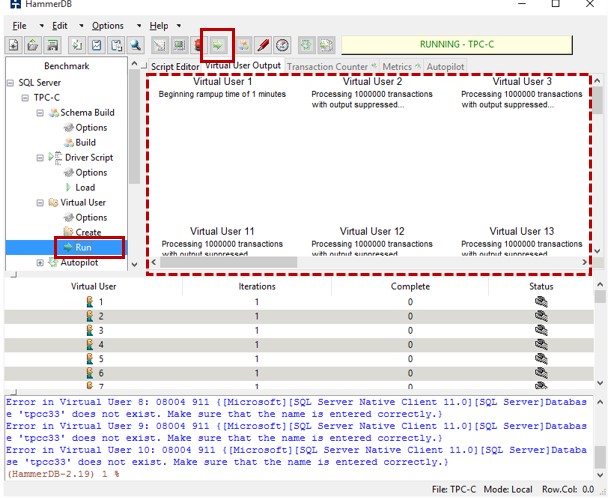The image size is (608, 498).
Task: Select Build under Schema Build
Action: (x=85, y=143)
